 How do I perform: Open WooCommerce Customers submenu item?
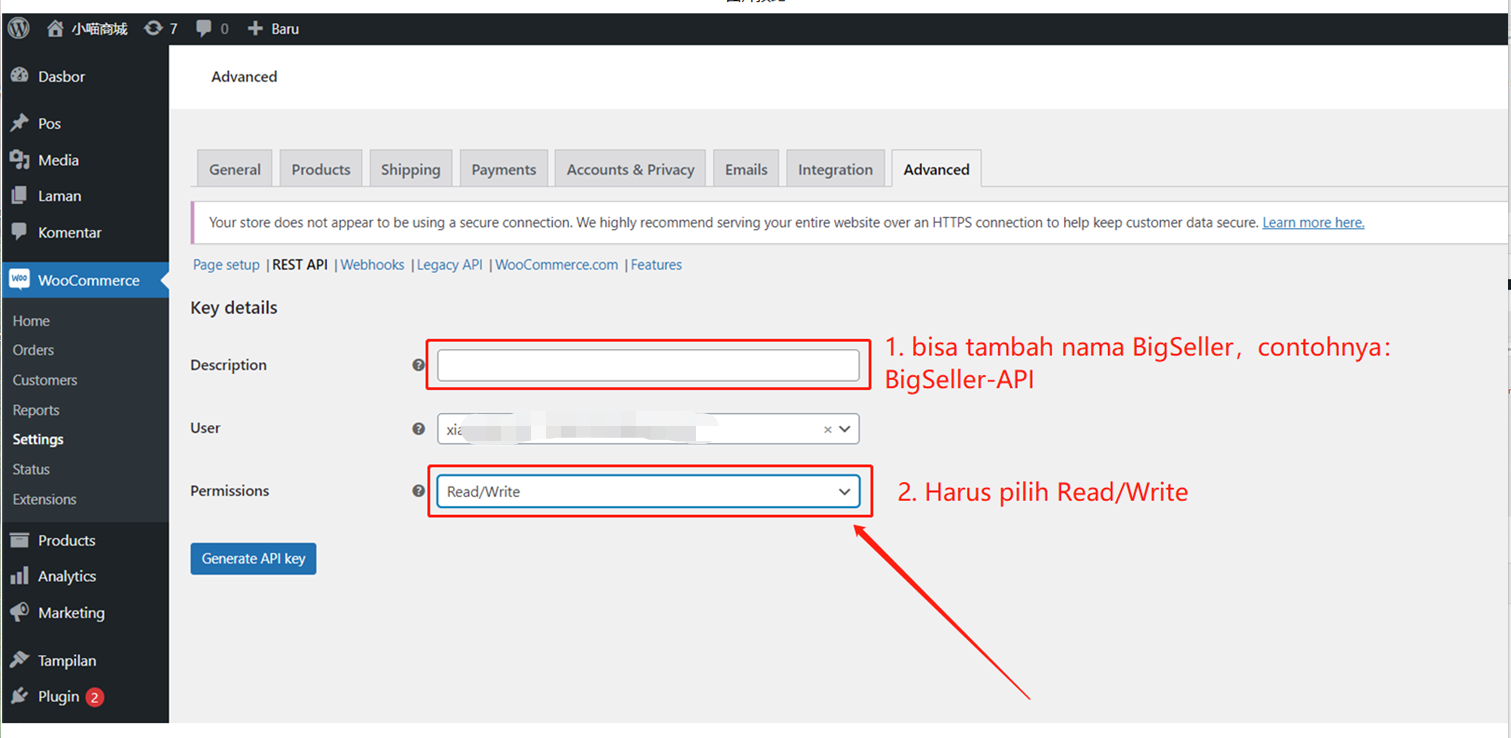[45, 380]
